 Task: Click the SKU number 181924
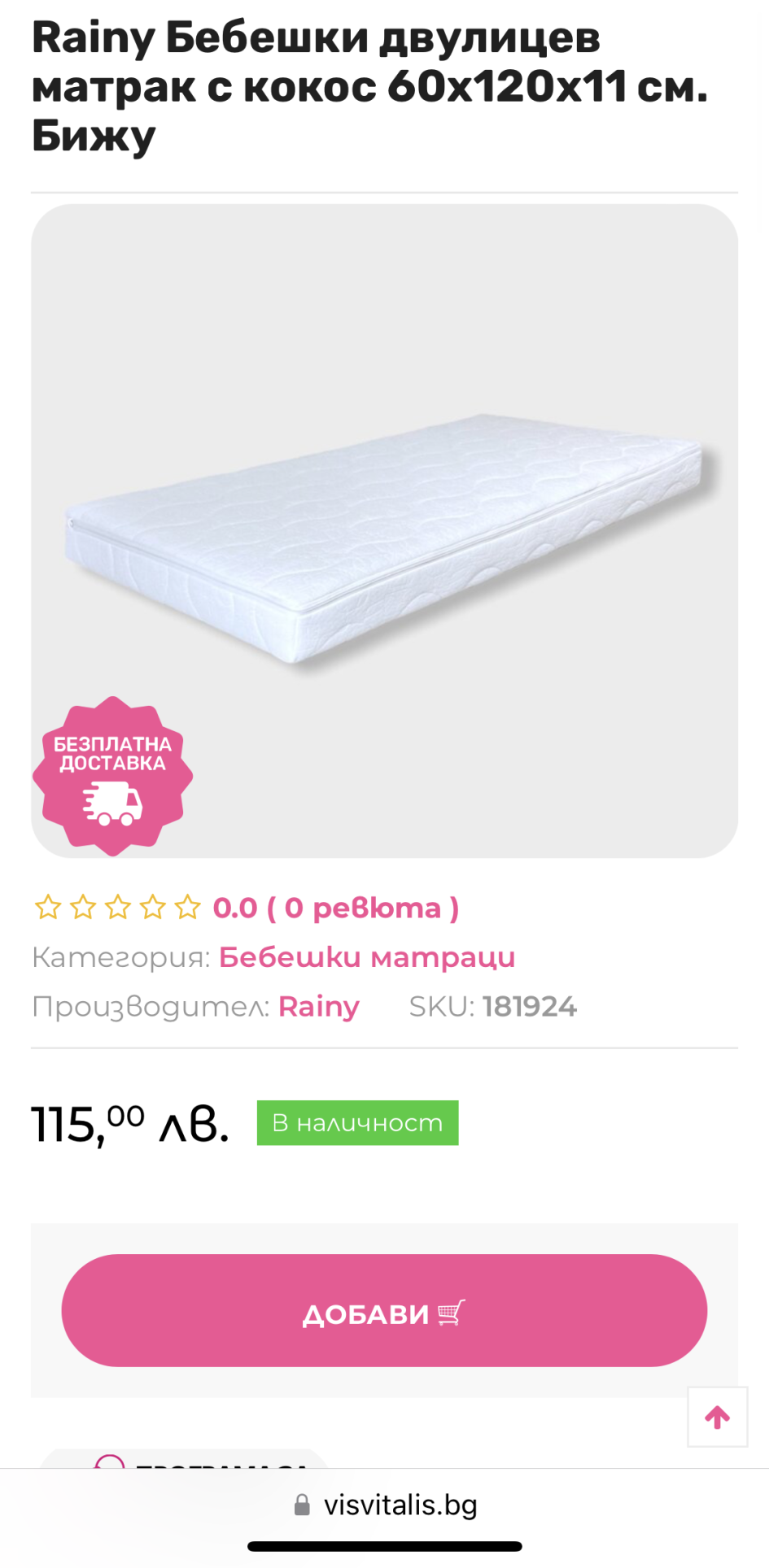tap(530, 1007)
